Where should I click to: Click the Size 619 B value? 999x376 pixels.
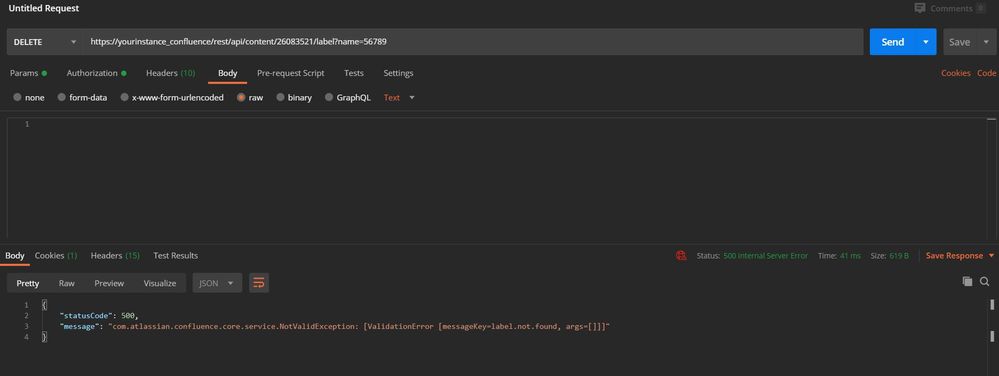[899, 256]
